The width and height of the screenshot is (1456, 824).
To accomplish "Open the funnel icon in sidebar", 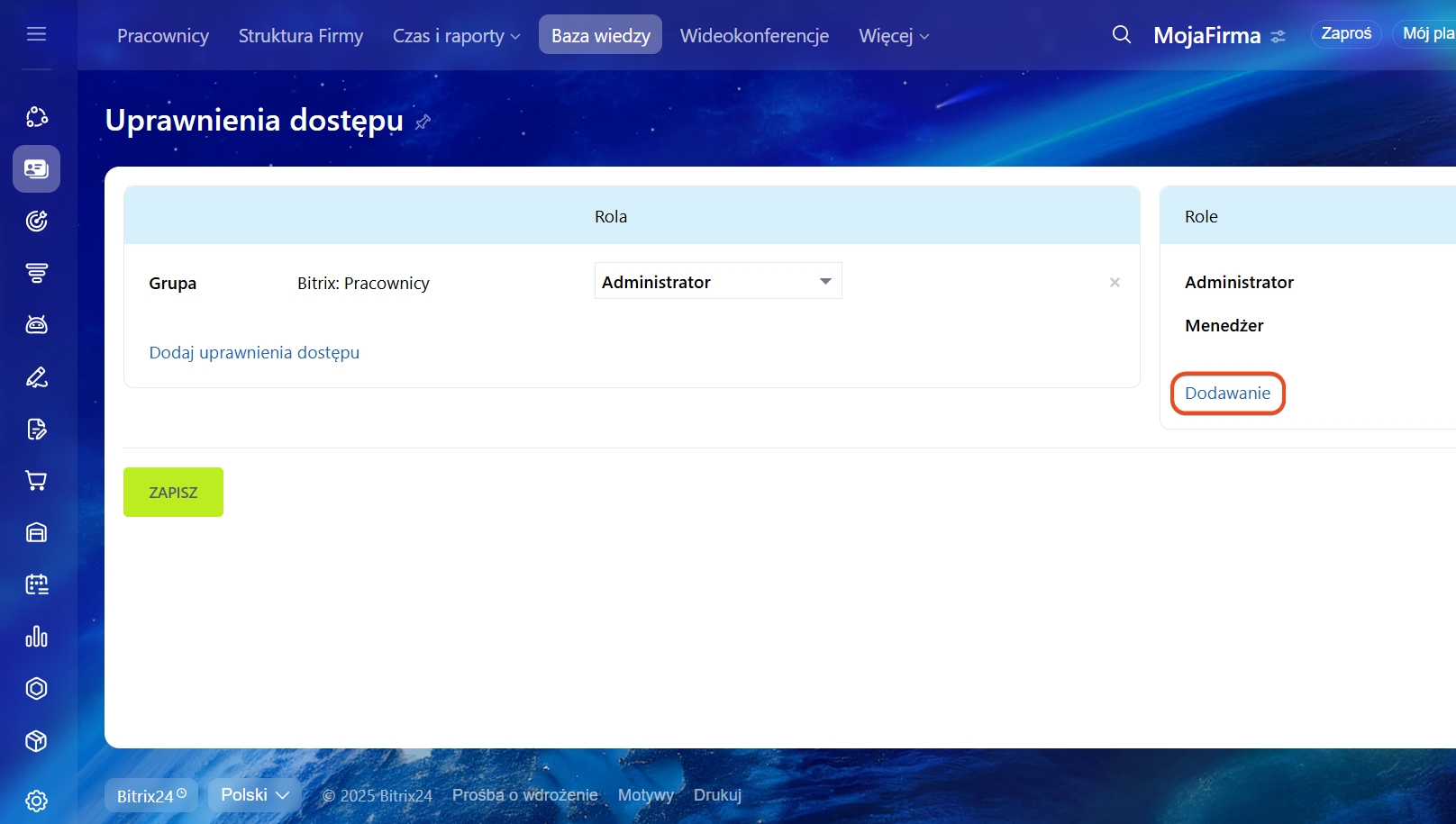I will coord(36,273).
